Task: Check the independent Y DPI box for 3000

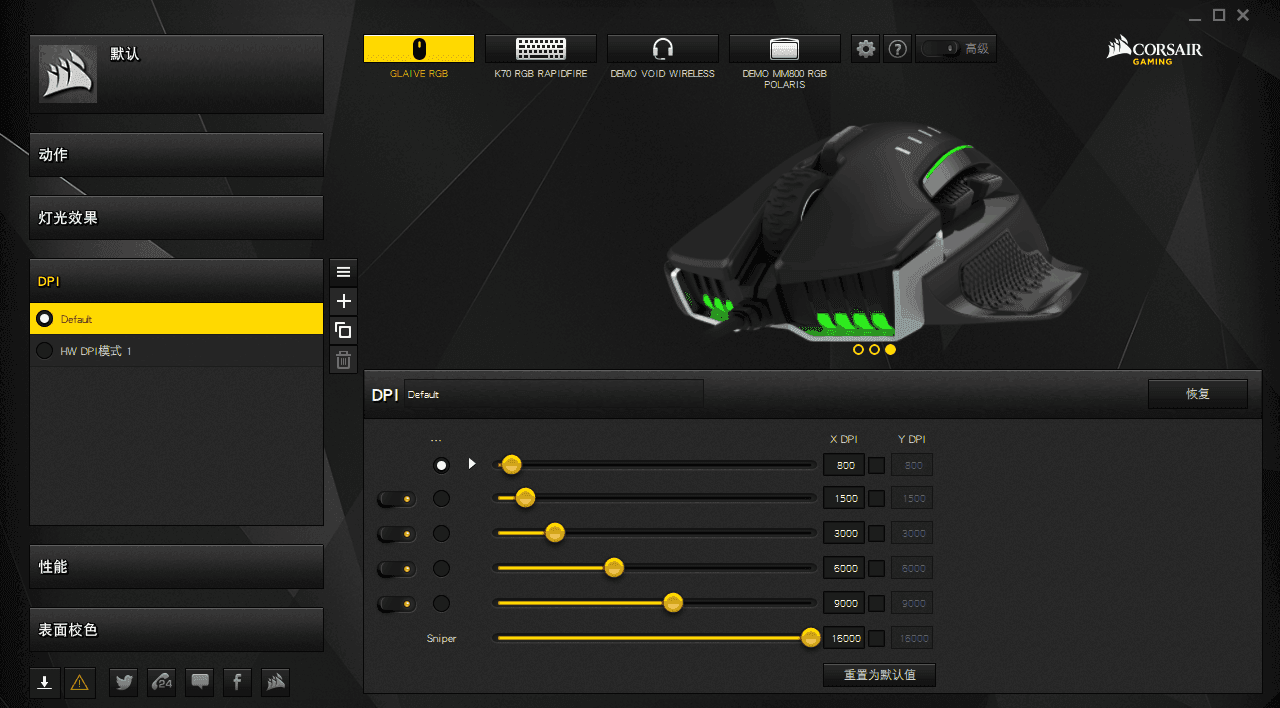Action: [x=876, y=533]
